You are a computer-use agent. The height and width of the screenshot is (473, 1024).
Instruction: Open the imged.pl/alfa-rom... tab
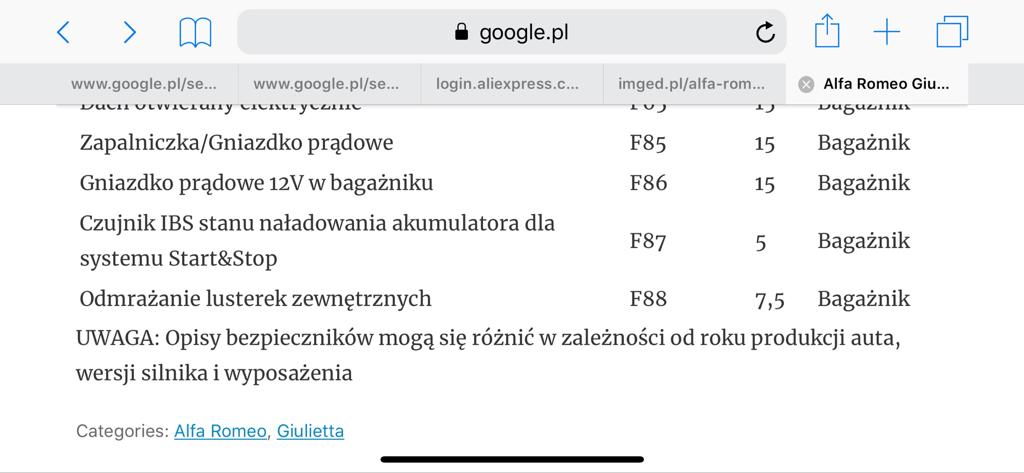pos(691,84)
